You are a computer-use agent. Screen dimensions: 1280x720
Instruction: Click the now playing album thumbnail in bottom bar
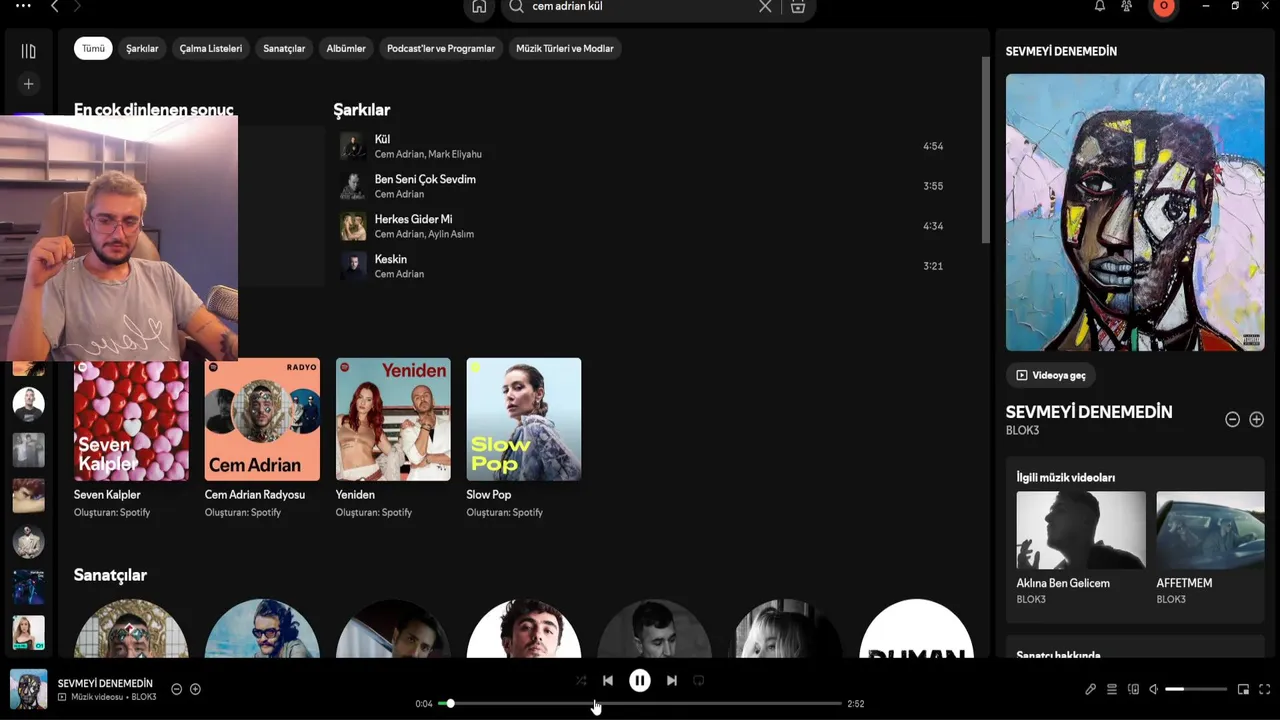28,689
